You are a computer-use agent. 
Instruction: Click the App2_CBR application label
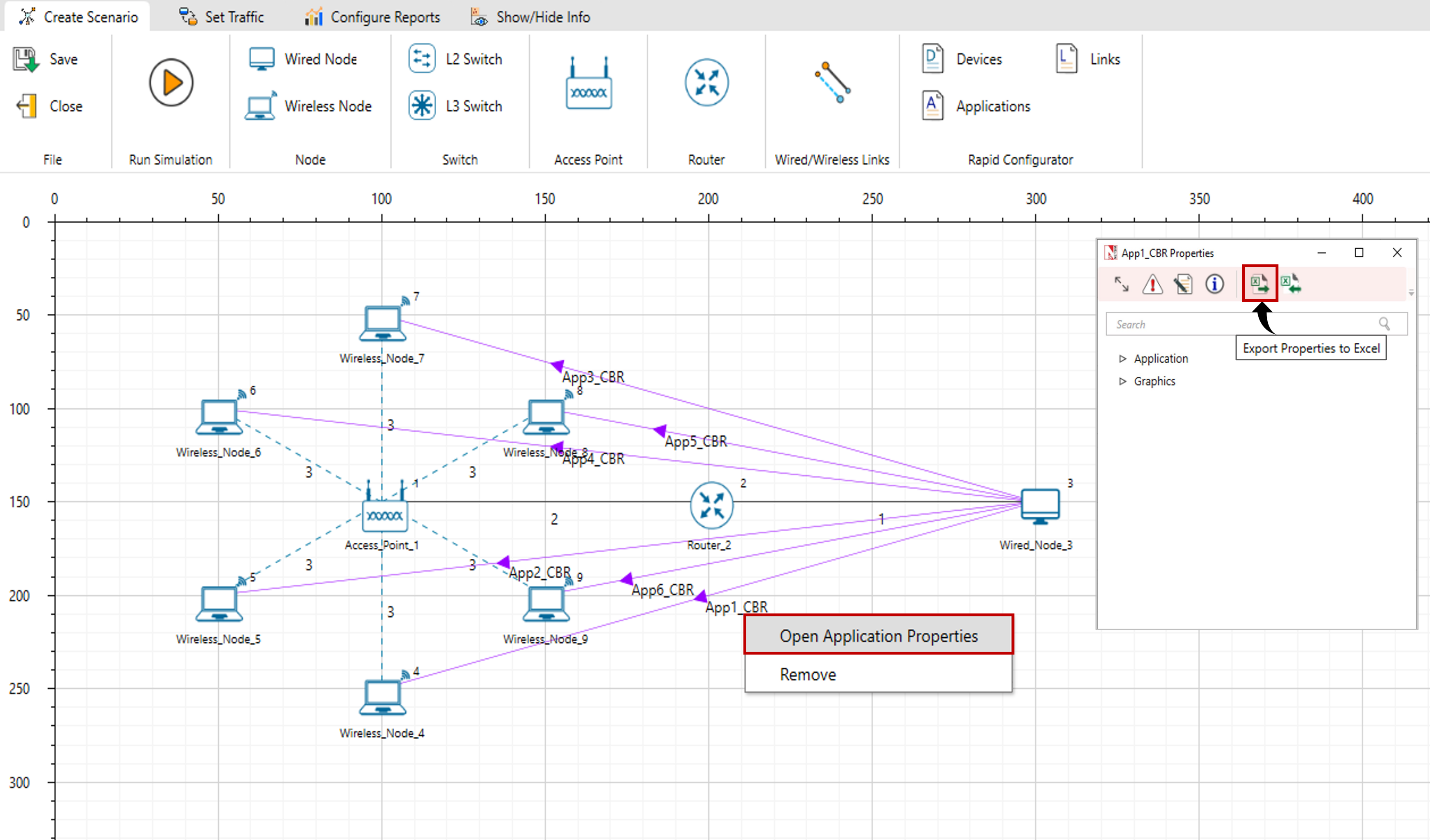click(x=540, y=573)
